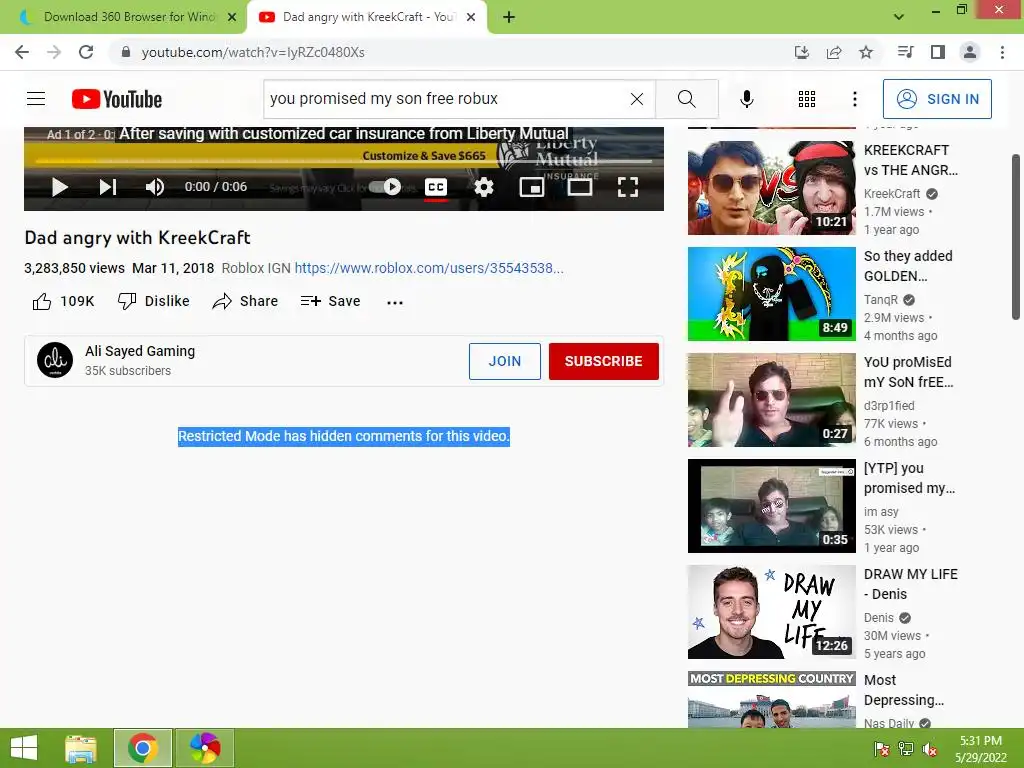Clear the search box with the X
Viewport: 1024px width, 768px height.
637,99
